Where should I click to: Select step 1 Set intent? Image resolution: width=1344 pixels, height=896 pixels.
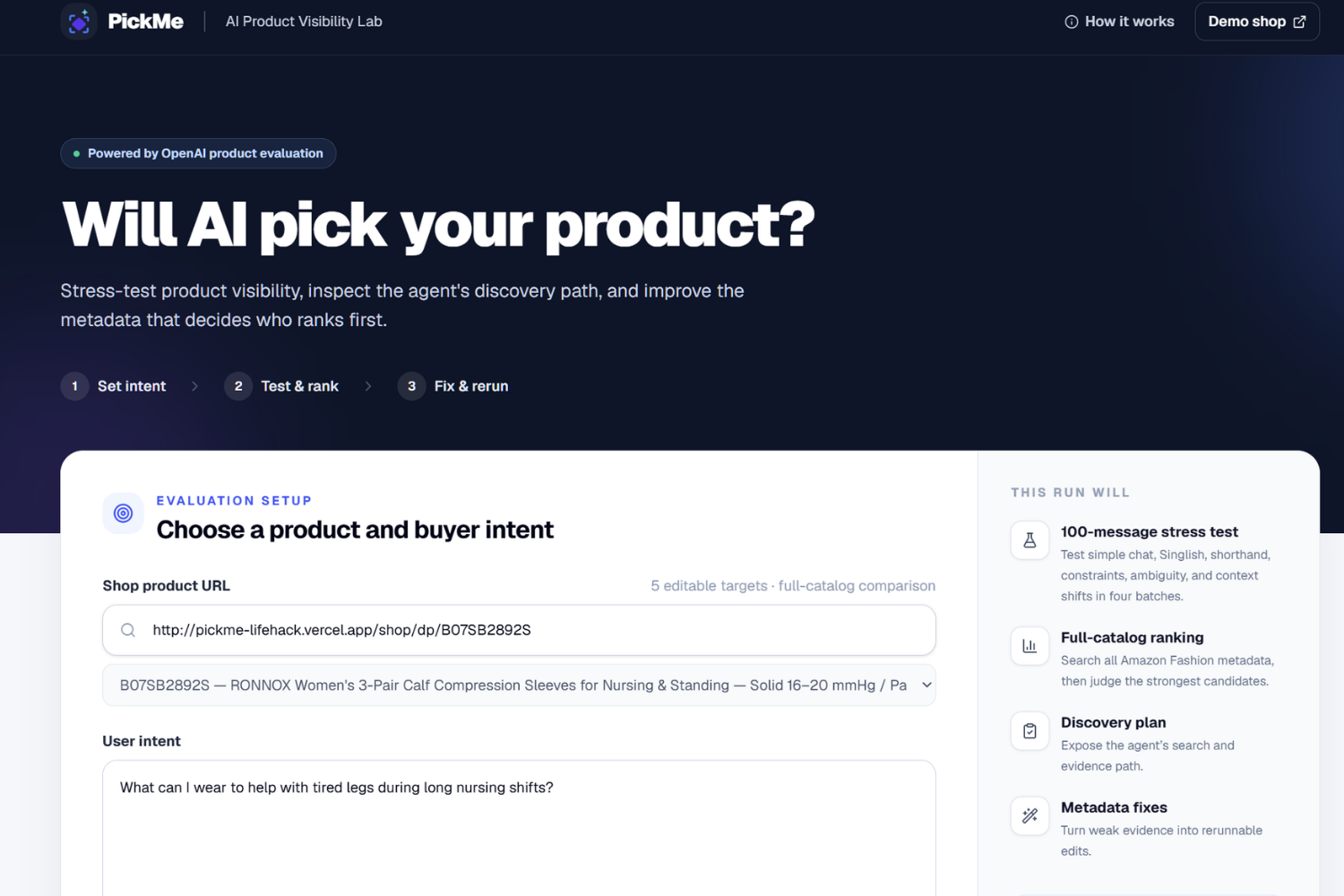114,386
